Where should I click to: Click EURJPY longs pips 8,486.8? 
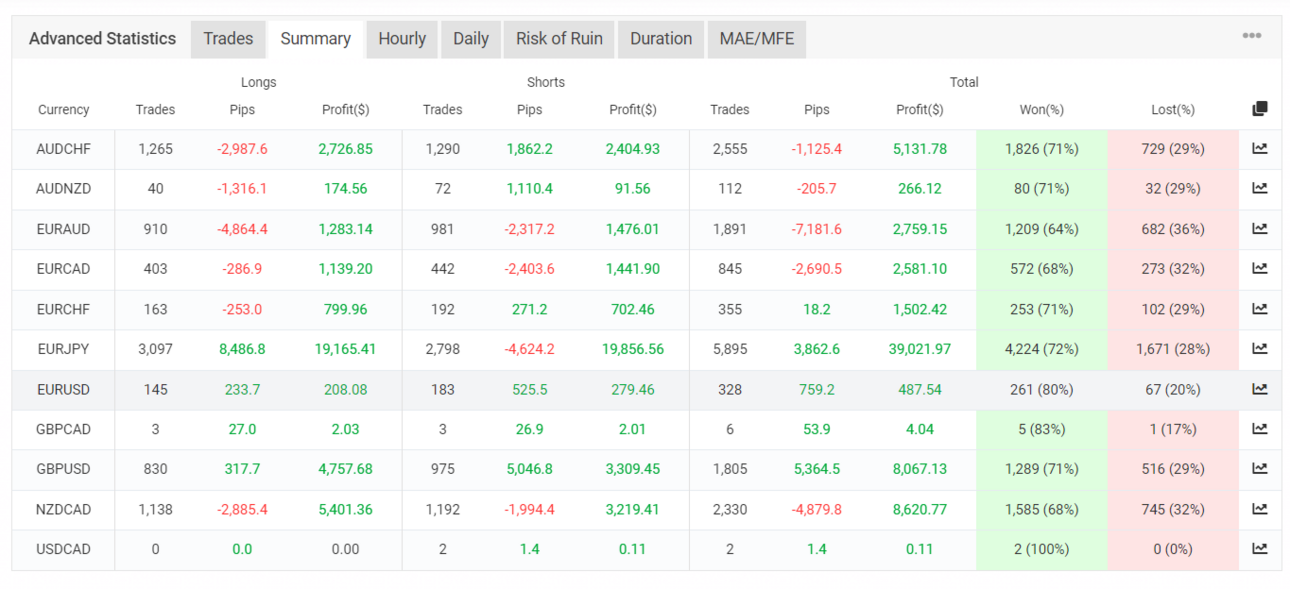(x=242, y=349)
